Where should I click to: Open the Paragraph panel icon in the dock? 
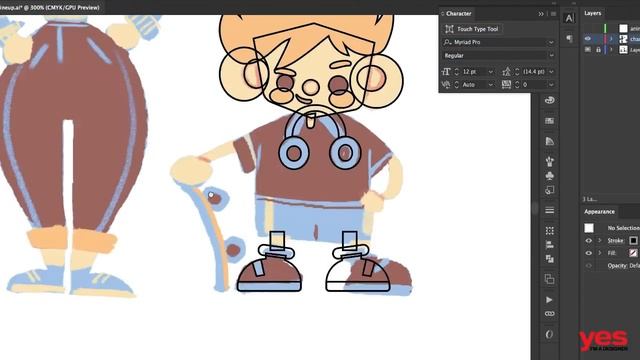click(x=569, y=39)
